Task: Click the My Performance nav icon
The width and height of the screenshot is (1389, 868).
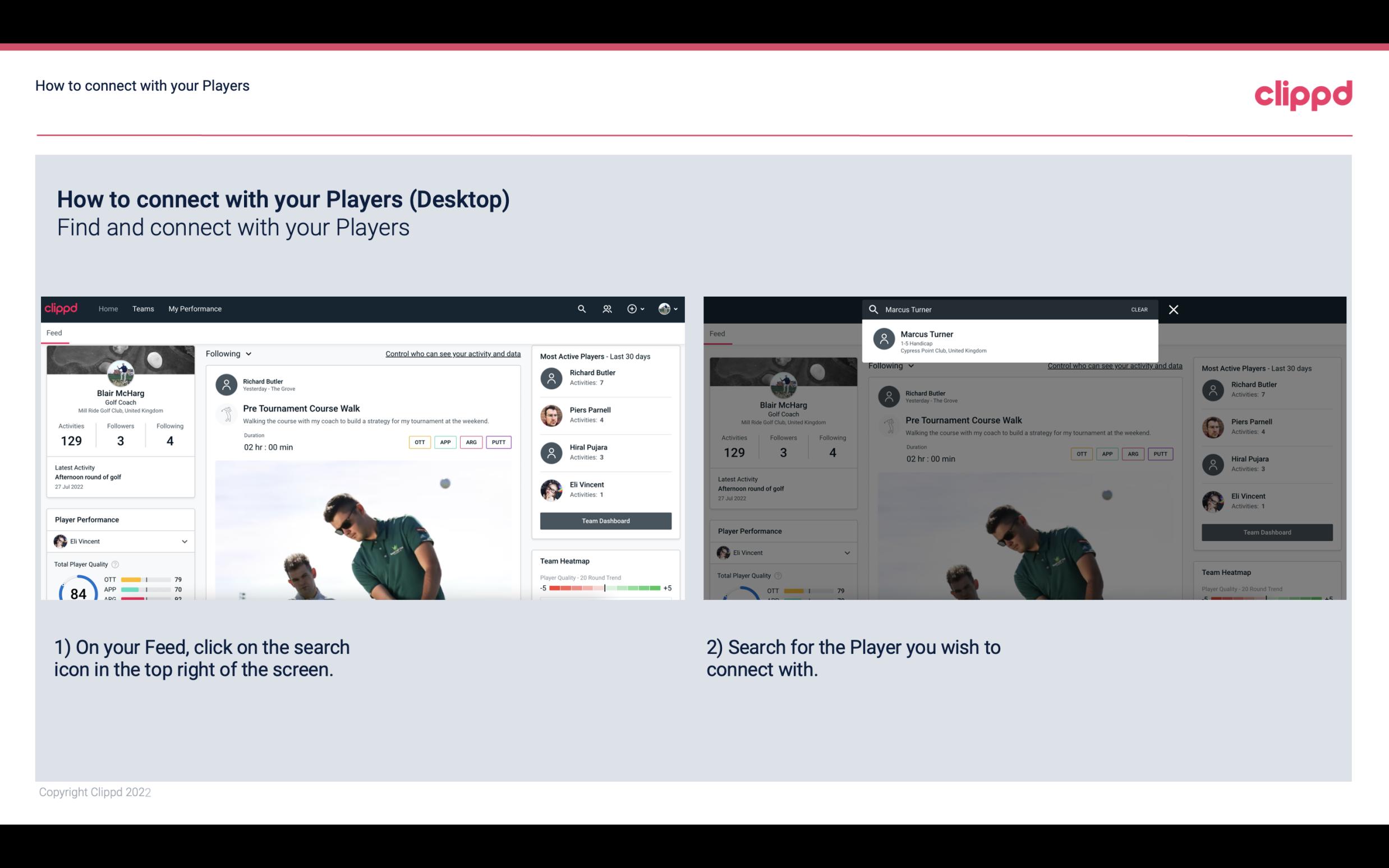Action: coord(195,308)
